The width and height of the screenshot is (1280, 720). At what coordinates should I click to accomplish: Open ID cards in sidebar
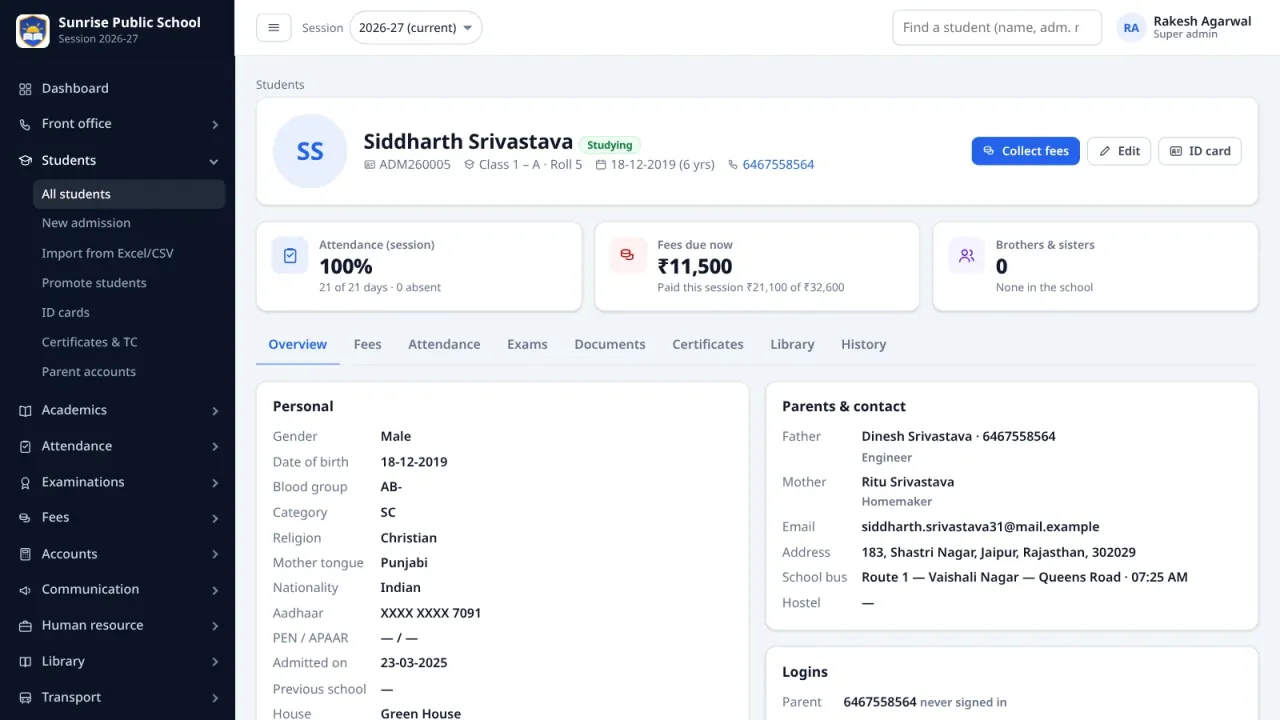[129, 312]
